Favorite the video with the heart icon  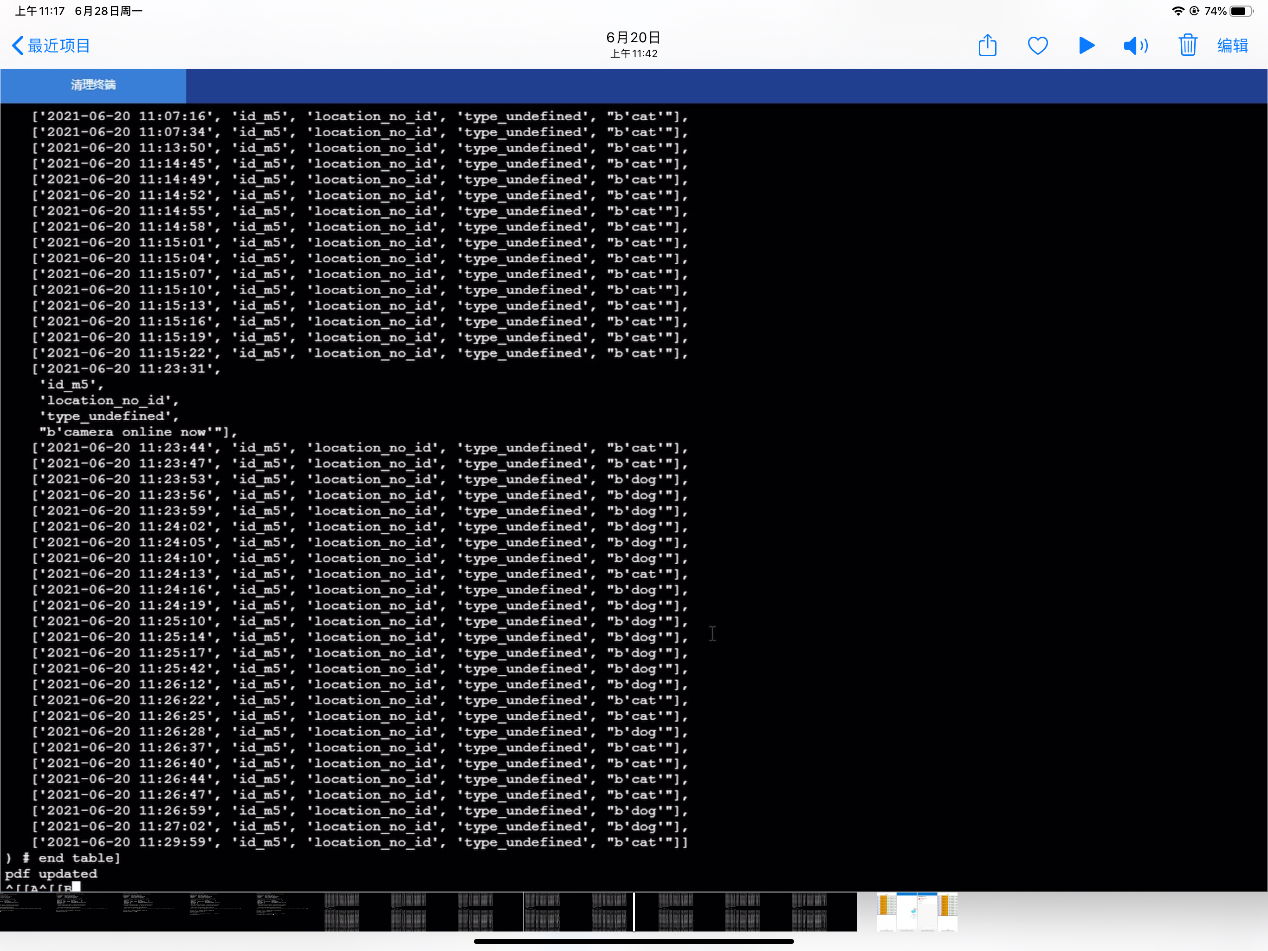[x=1038, y=45]
